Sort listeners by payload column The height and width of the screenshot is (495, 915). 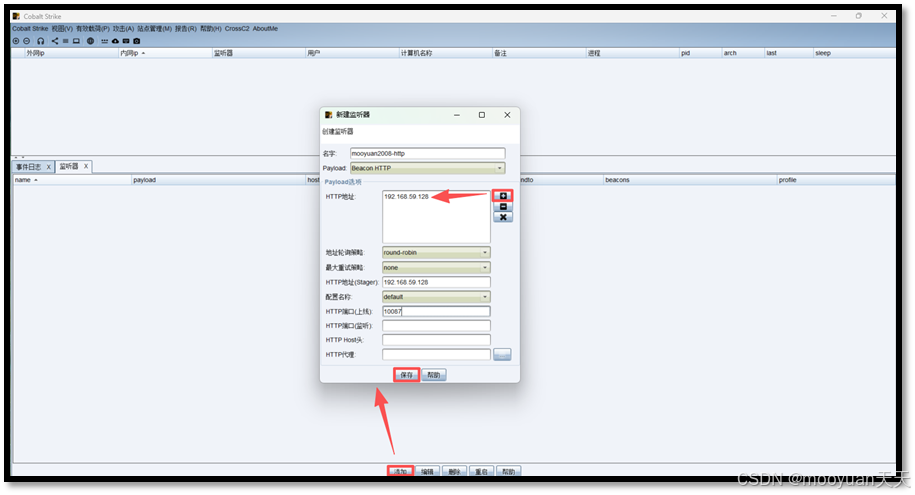point(219,180)
